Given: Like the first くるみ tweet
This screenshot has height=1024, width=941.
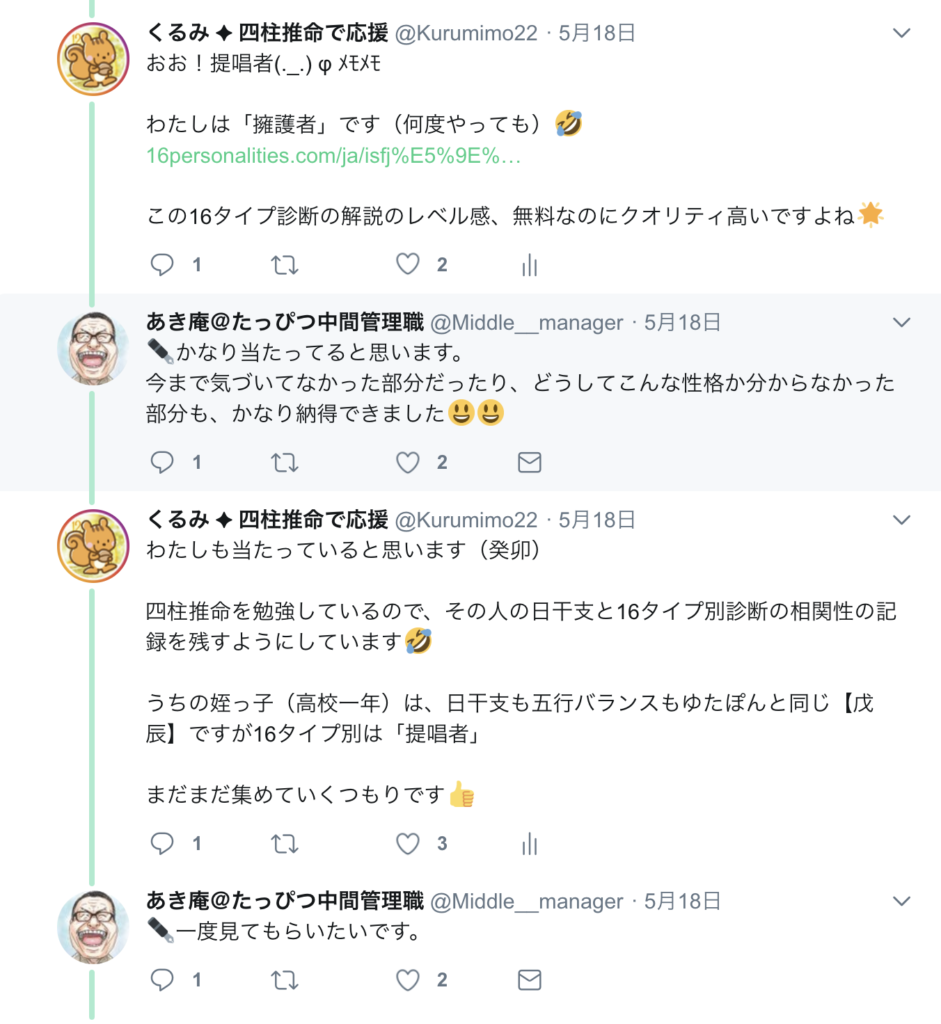Looking at the screenshot, I should 407,265.
